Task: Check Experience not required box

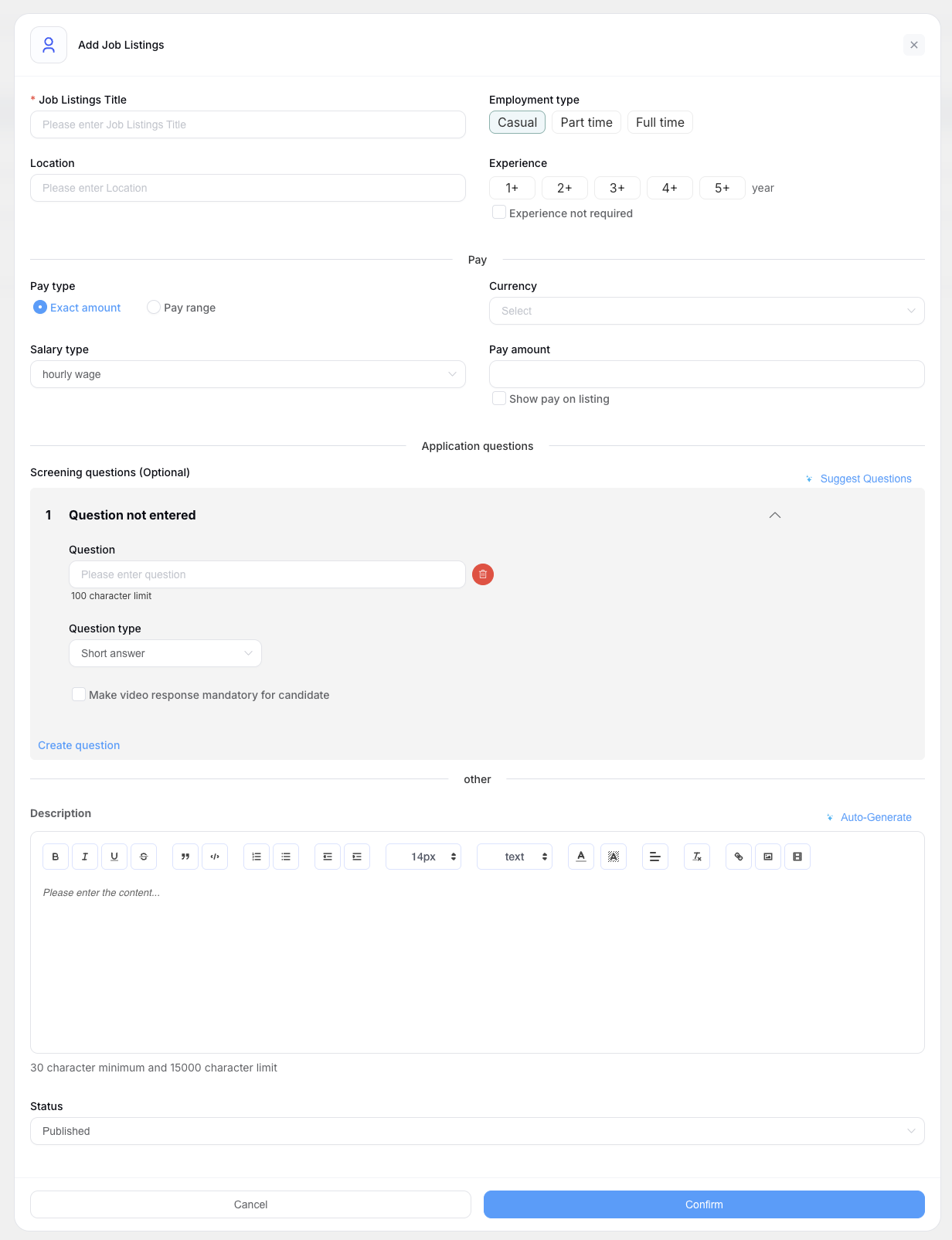Action: [x=499, y=213]
